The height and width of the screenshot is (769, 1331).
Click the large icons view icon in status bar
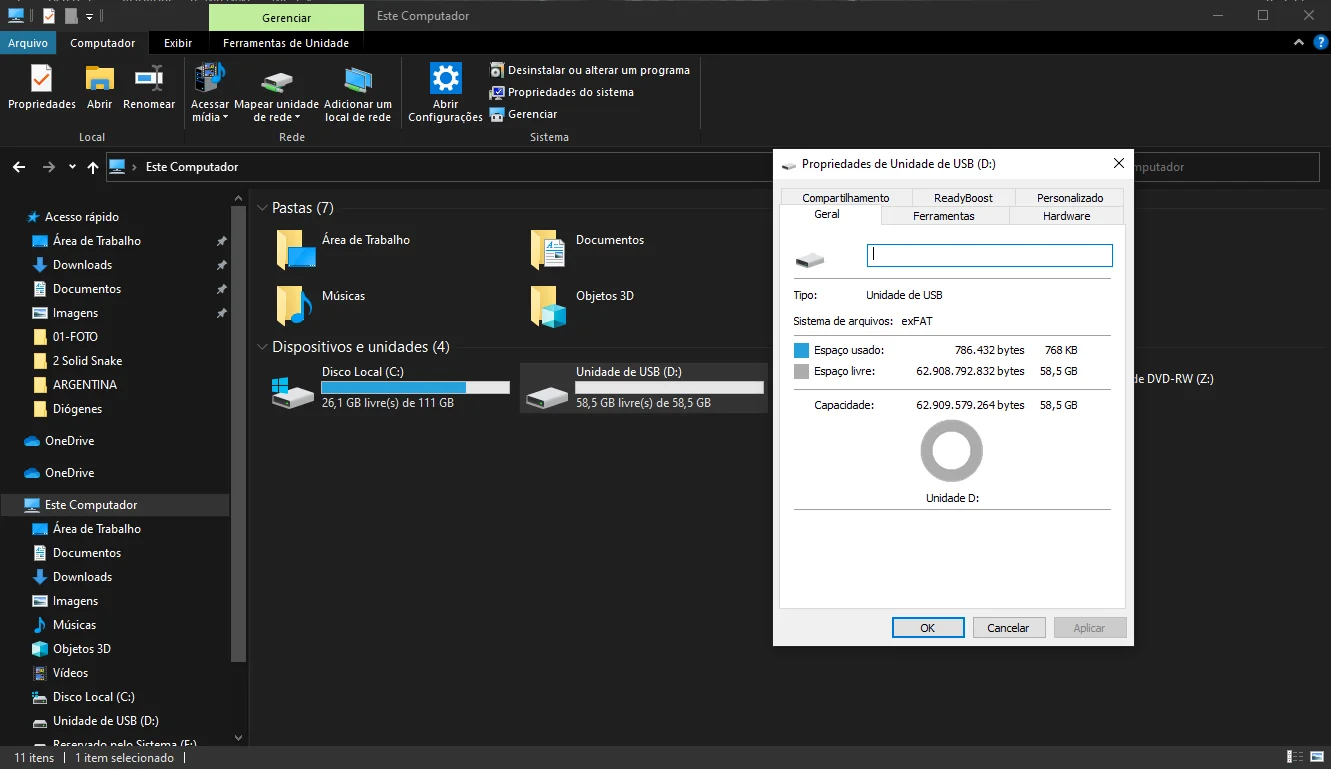tap(1315, 758)
